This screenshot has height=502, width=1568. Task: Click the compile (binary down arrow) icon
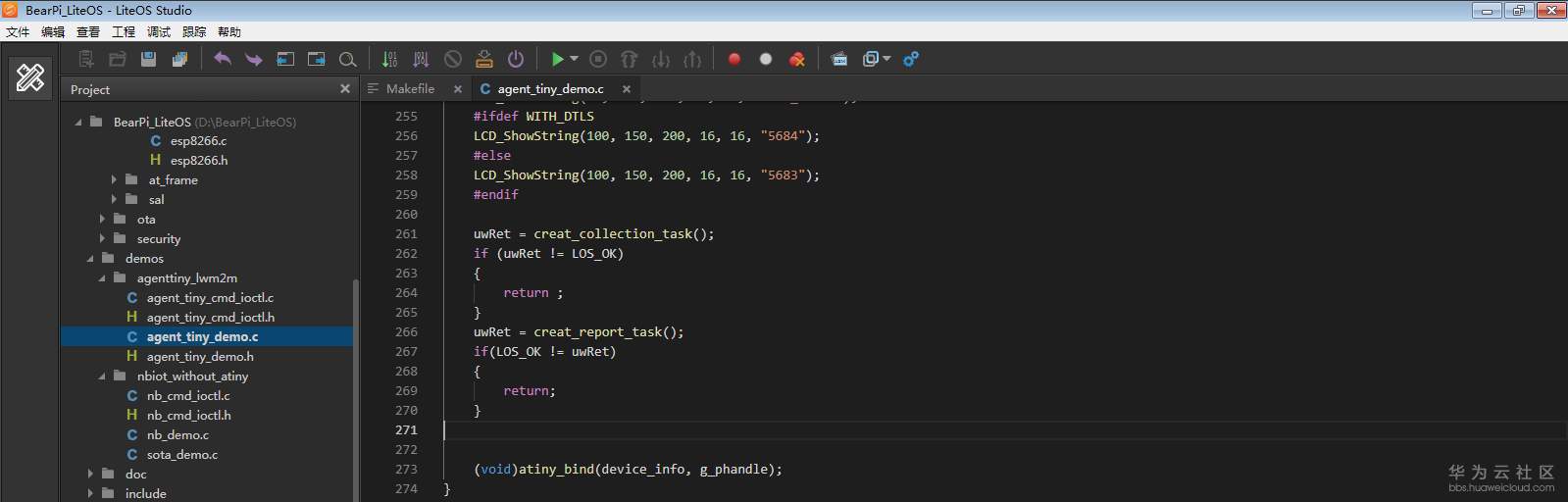(389, 59)
